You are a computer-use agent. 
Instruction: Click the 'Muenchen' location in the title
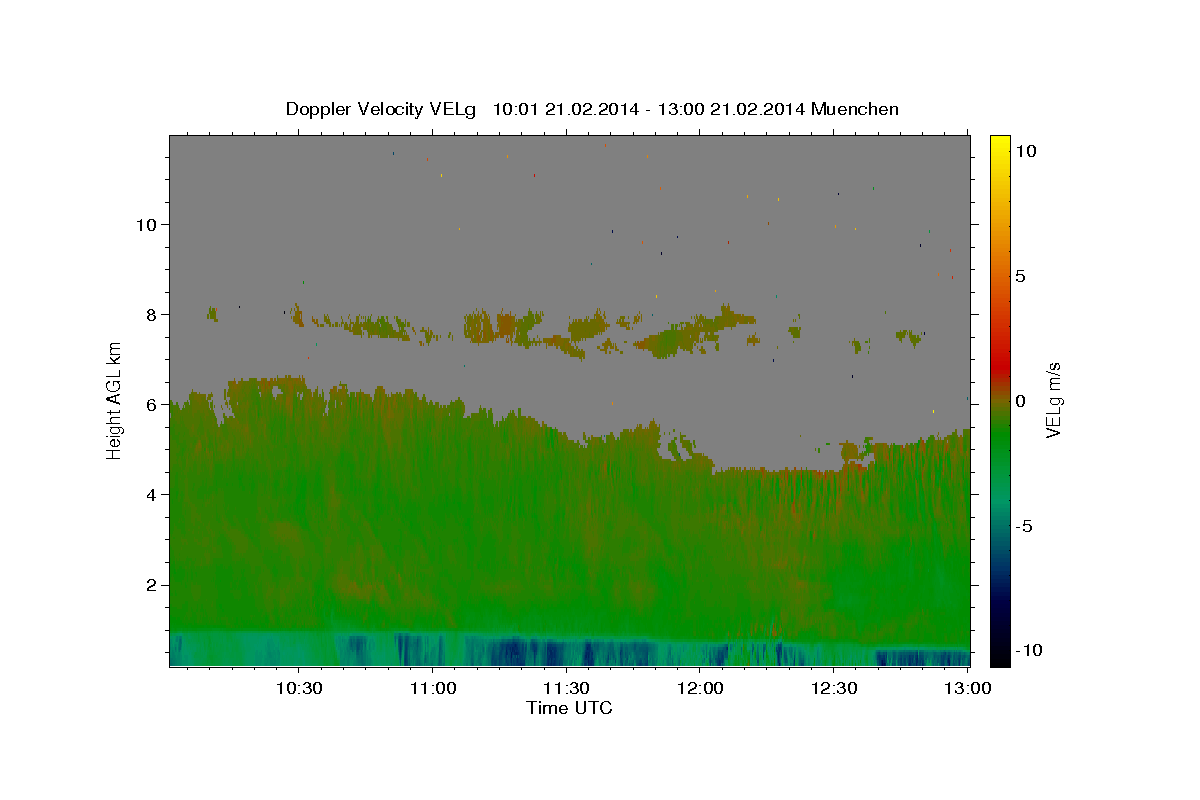point(855,109)
